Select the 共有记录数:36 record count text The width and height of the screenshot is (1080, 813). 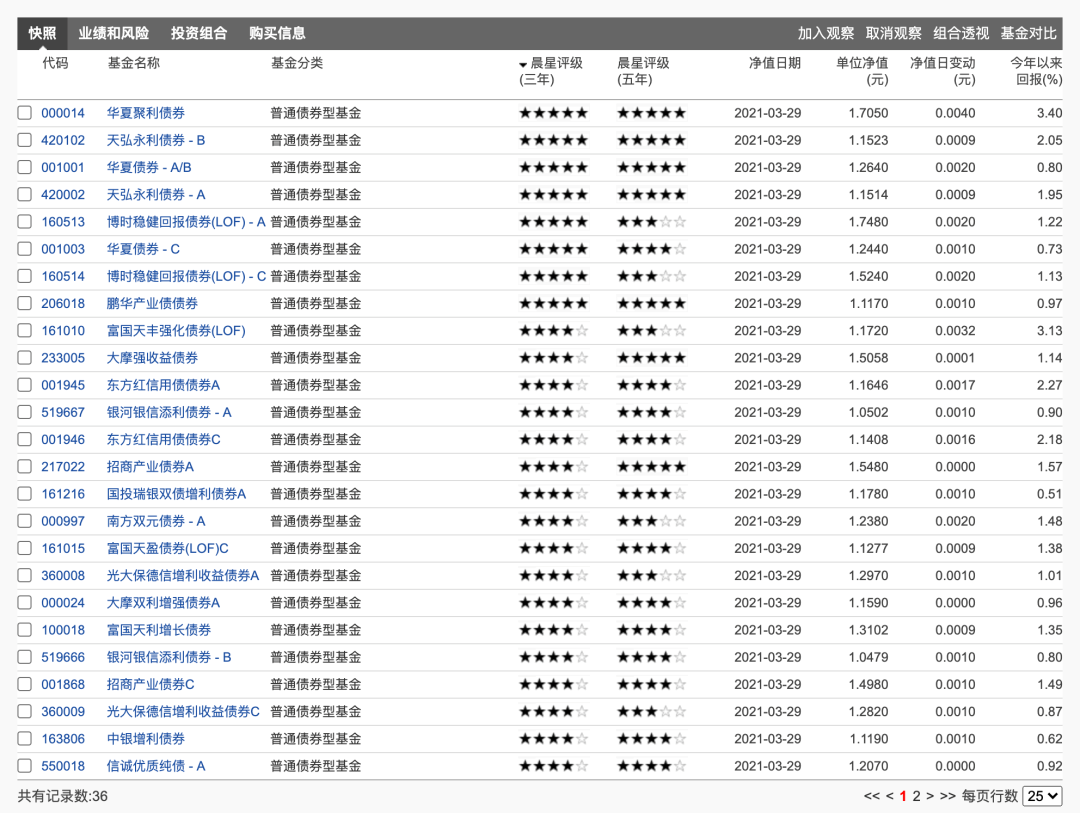[x=63, y=796]
